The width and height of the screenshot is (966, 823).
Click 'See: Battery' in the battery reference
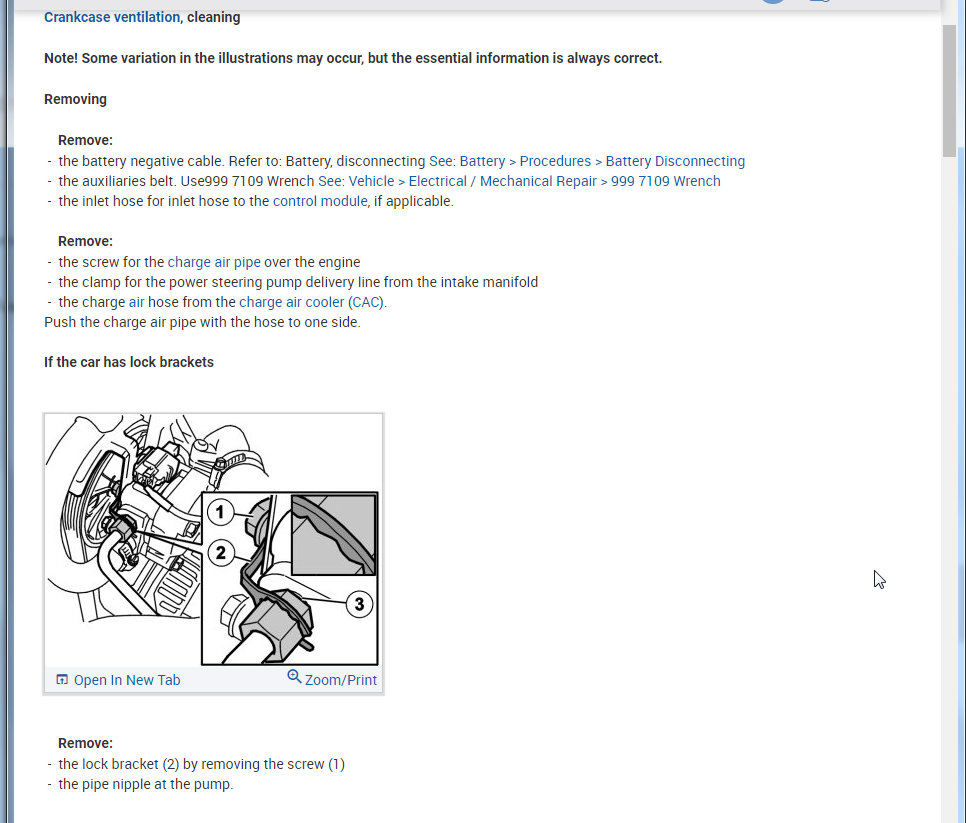pos(467,161)
